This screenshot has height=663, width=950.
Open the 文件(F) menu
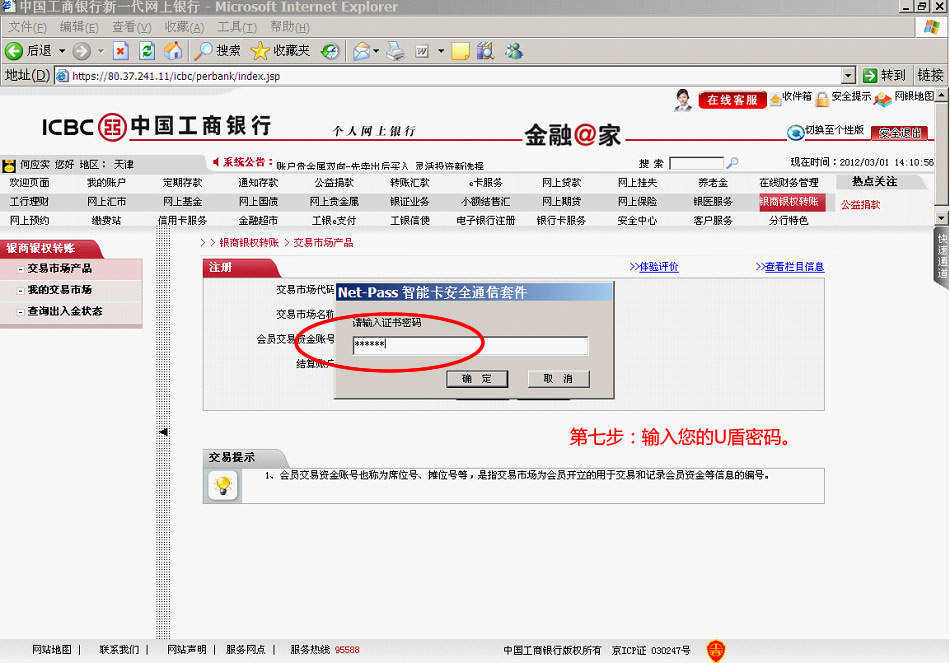pyautogui.click(x=27, y=27)
